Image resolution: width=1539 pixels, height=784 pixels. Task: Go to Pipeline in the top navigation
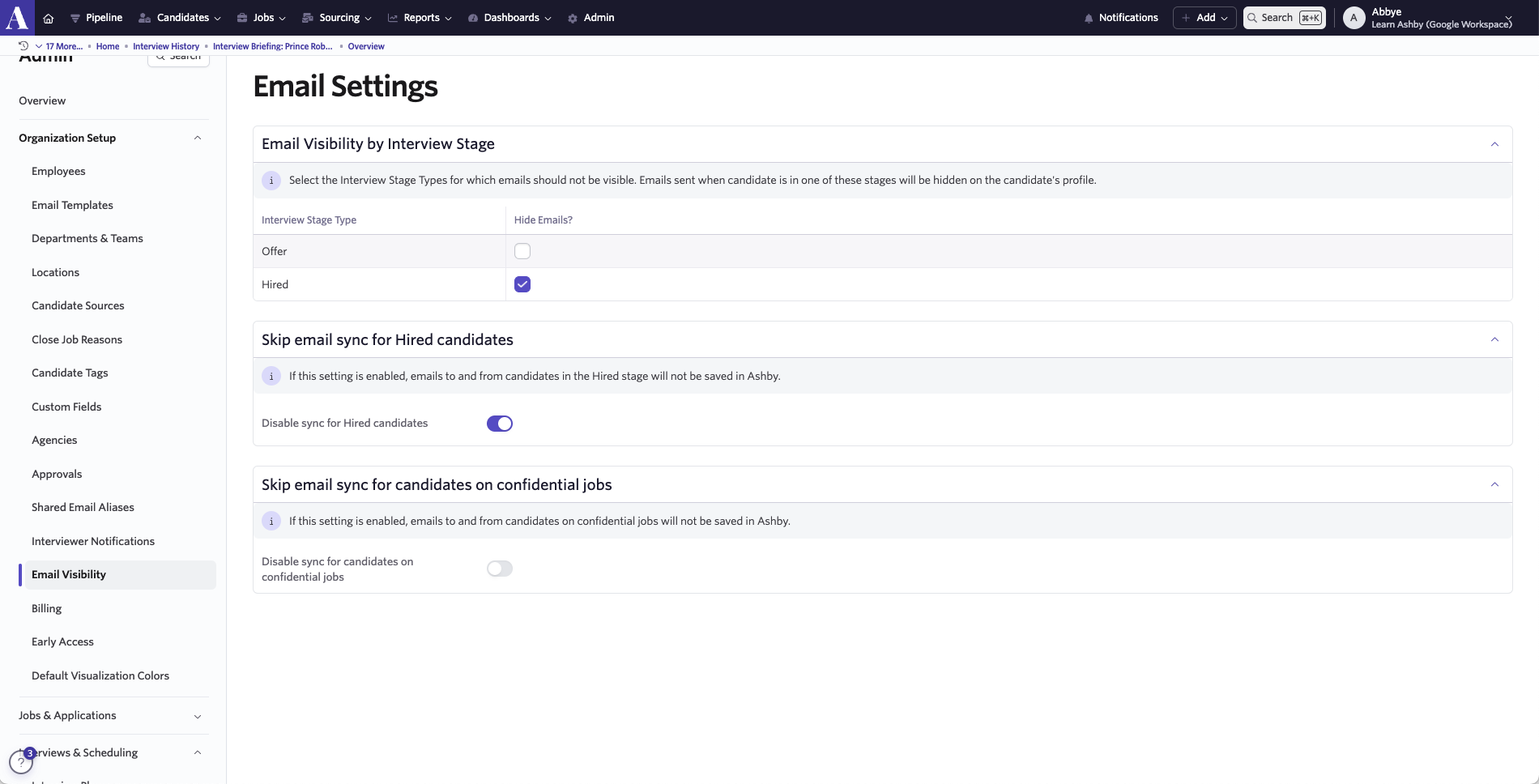coord(96,18)
